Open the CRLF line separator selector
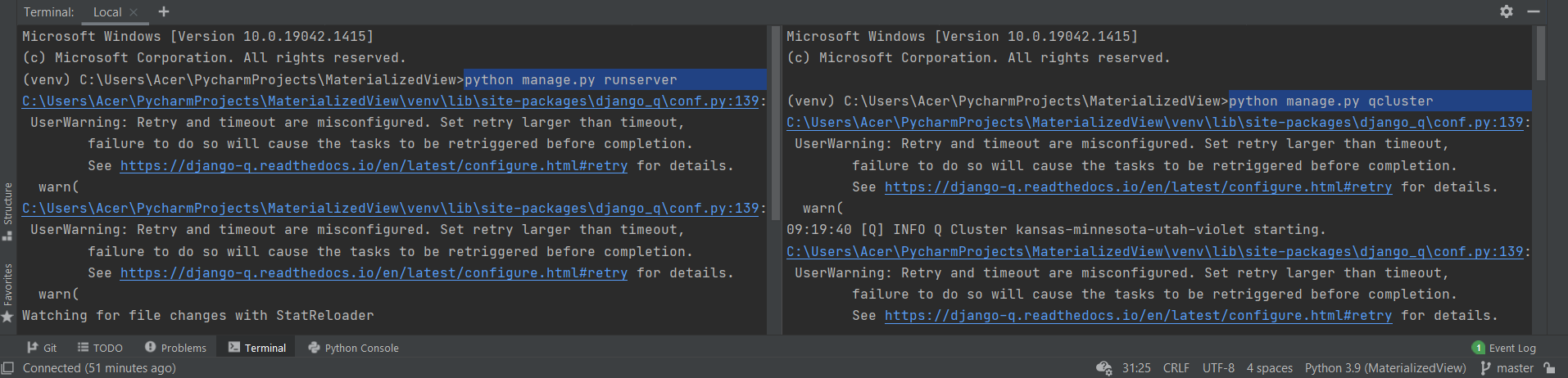 coord(1176,368)
